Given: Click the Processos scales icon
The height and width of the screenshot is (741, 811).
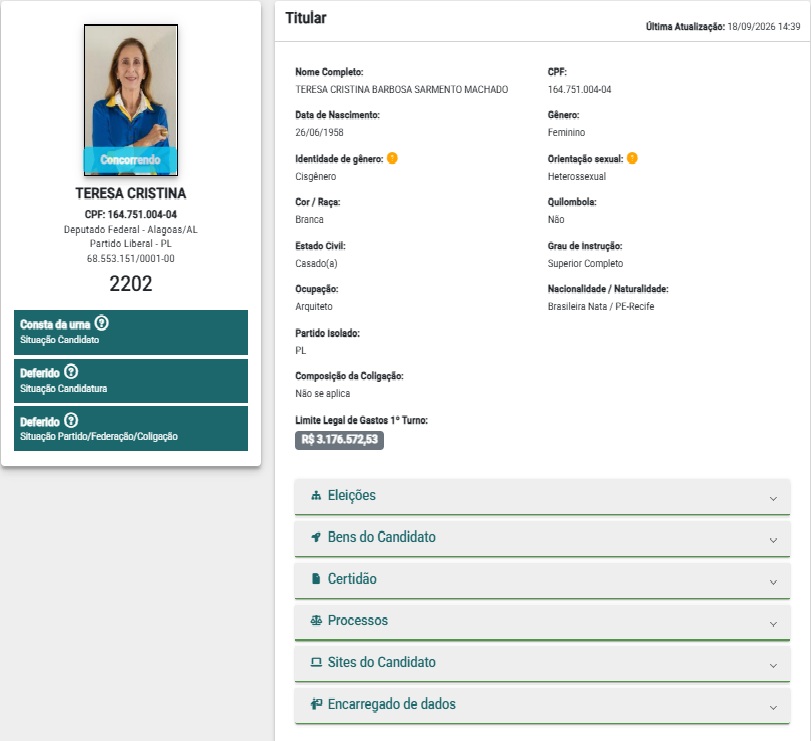Looking at the screenshot, I should [x=316, y=621].
